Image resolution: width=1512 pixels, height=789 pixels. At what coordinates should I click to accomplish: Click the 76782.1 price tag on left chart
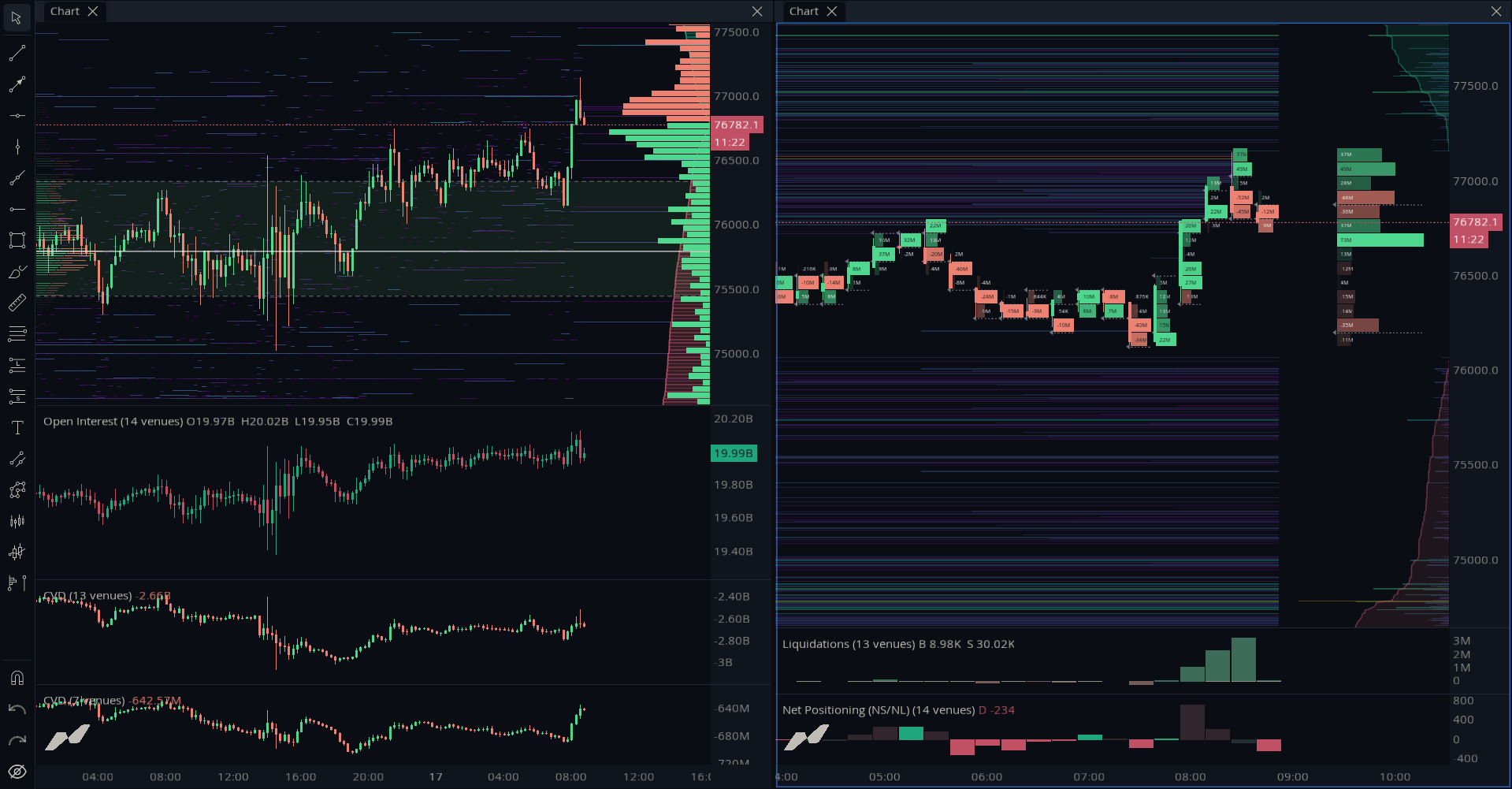736,125
